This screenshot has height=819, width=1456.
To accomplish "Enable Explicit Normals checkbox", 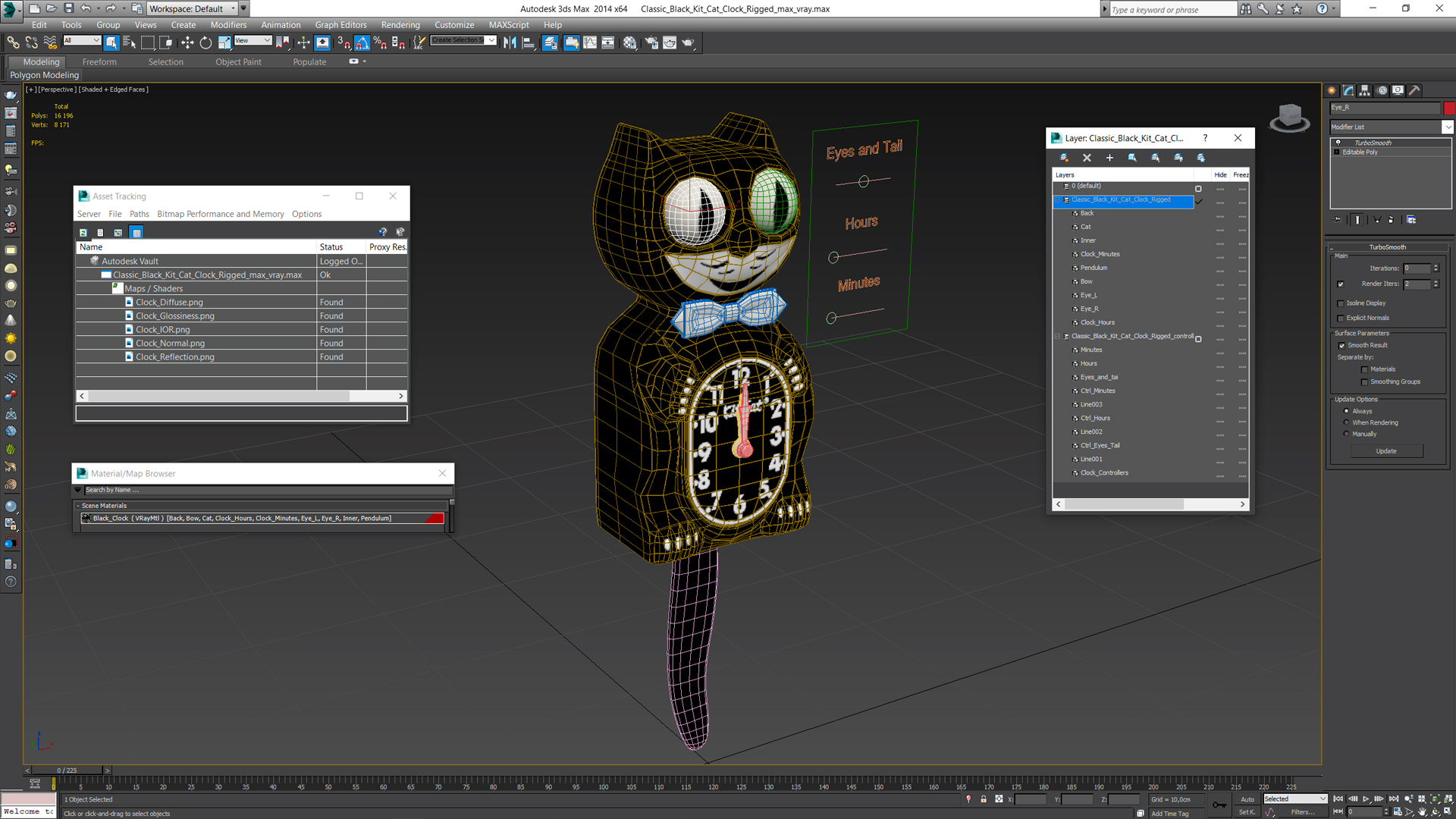I will coord(1341,318).
